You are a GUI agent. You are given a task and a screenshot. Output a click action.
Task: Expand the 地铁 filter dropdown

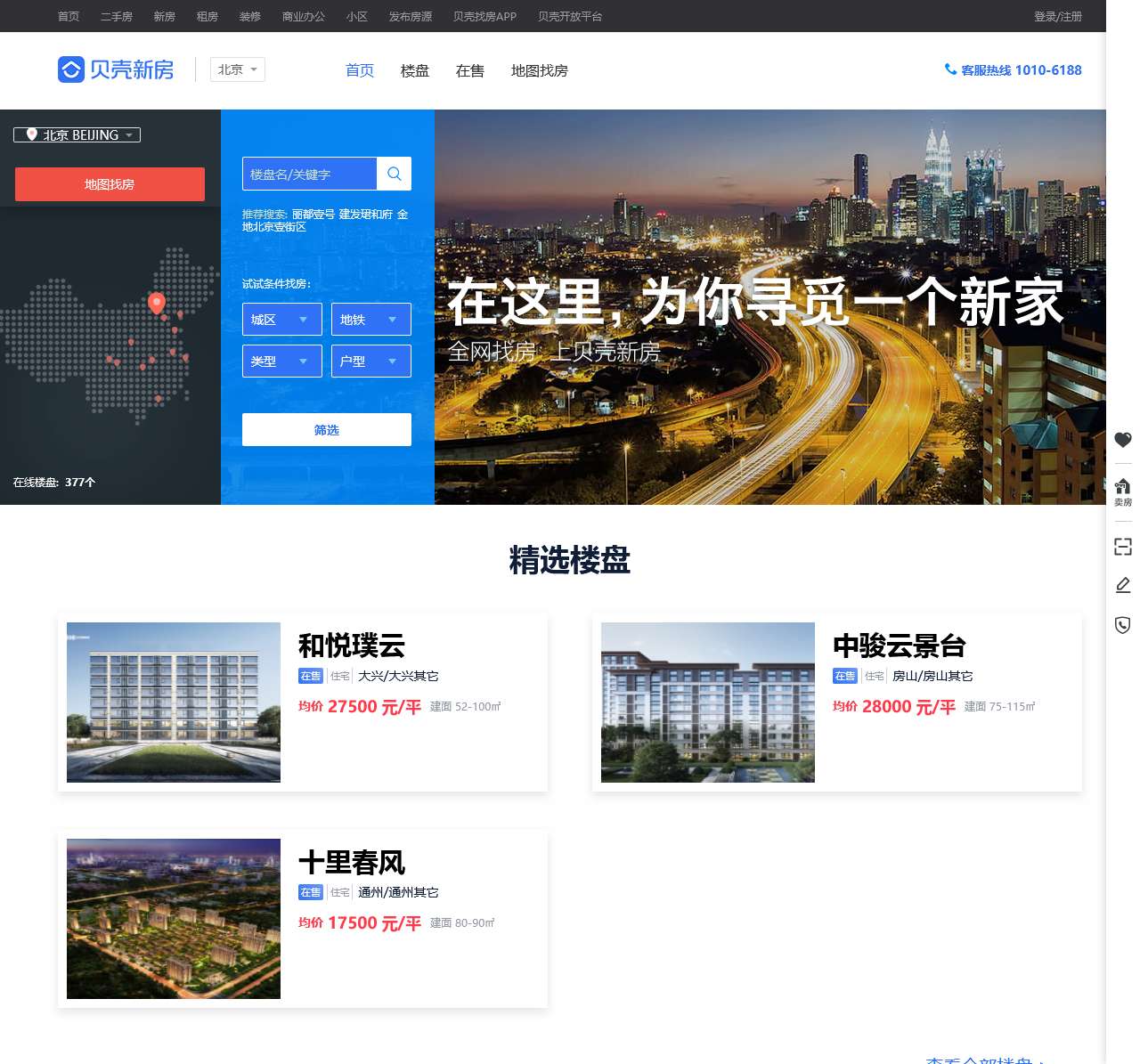click(370, 320)
